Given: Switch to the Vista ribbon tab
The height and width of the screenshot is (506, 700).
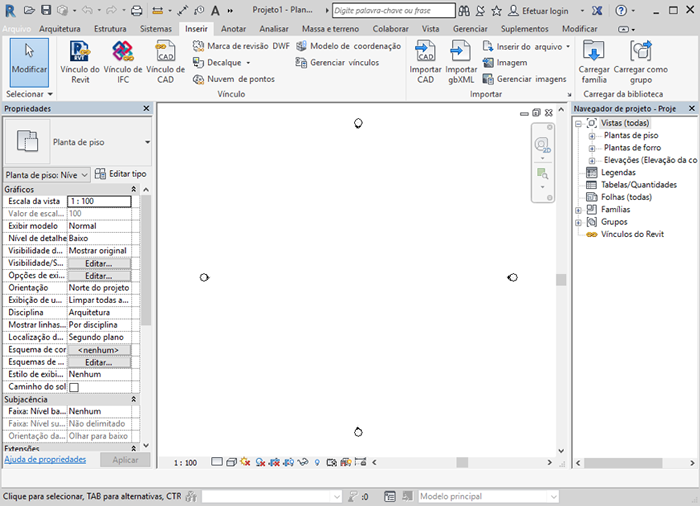Looking at the screenshot, I should click(430, 29).
